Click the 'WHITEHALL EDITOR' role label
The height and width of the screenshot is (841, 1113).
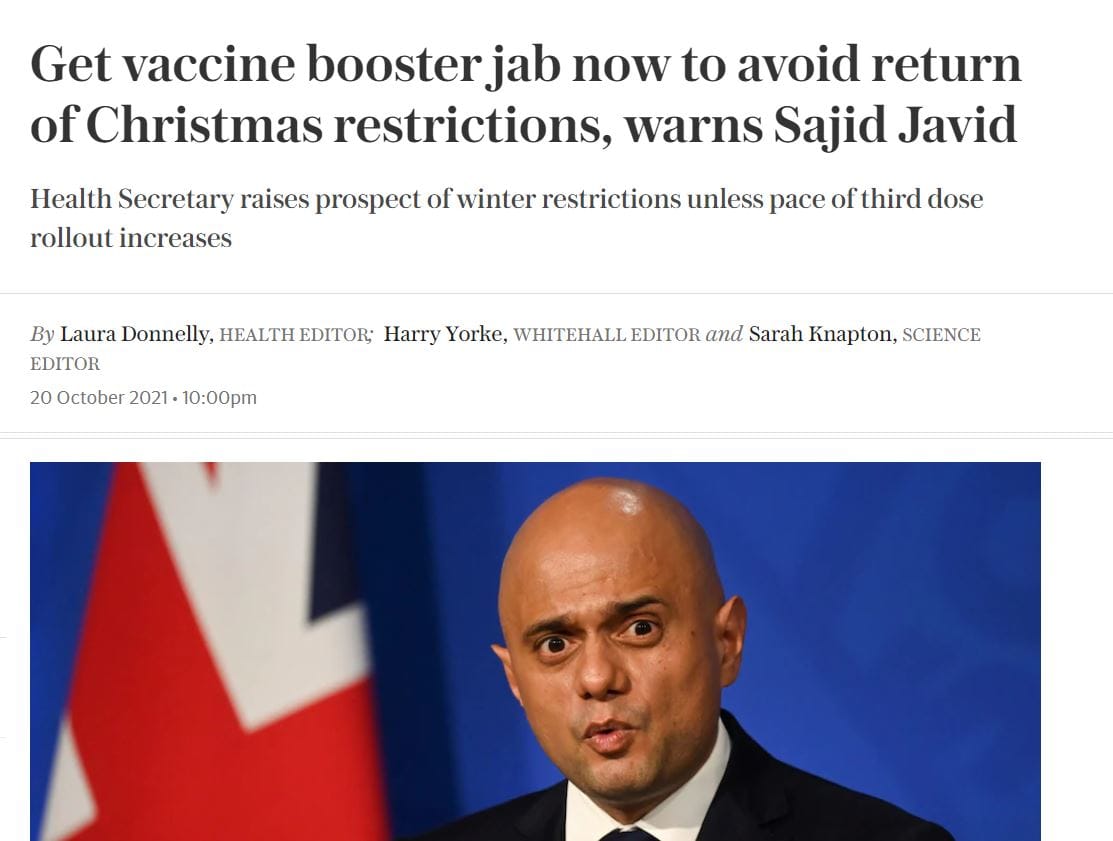607,335
